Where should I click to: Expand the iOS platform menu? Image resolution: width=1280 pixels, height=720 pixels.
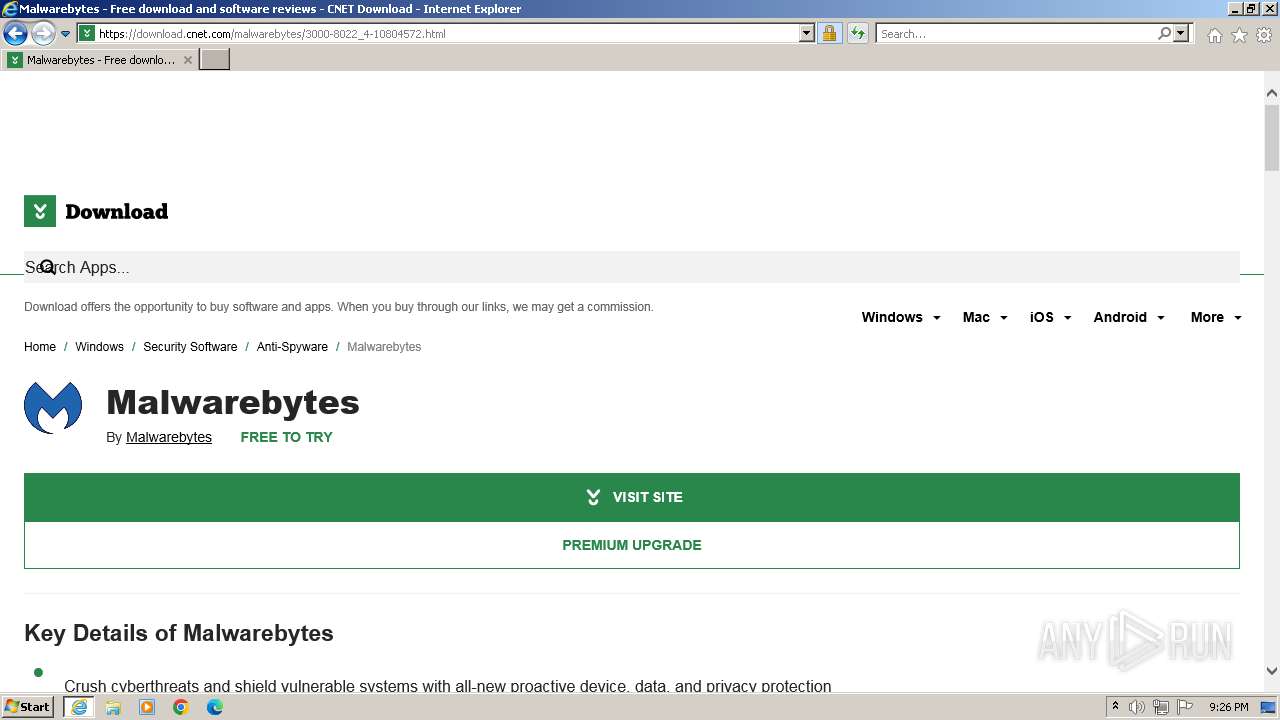[1050, 317]
